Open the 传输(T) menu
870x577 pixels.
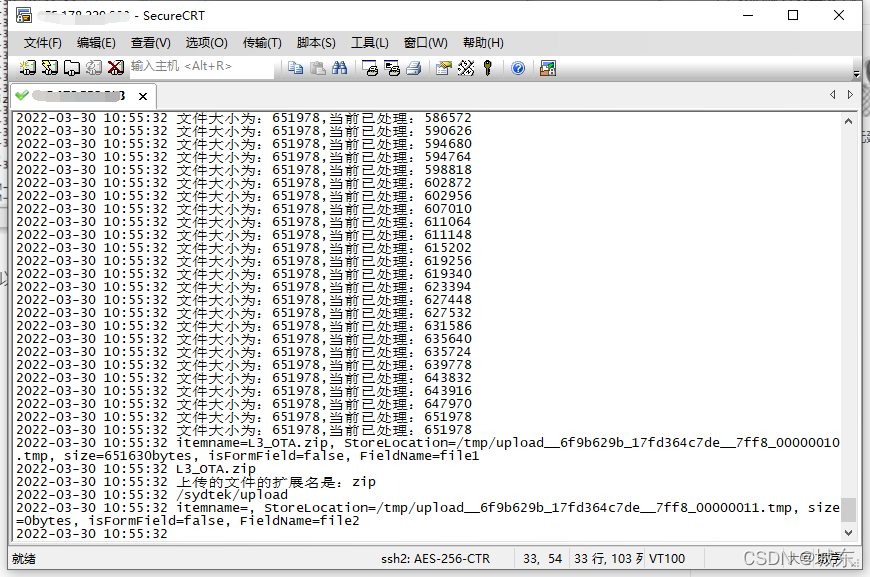262,43
